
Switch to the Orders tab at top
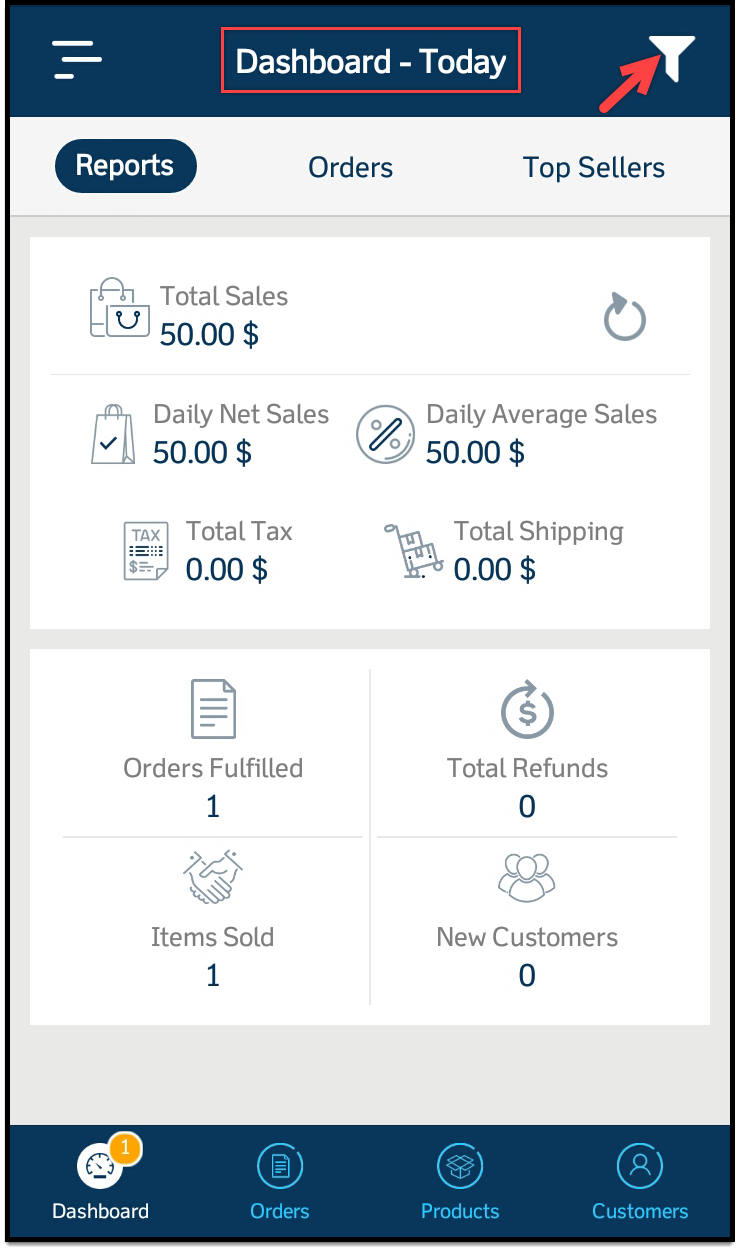coord(351,167)
